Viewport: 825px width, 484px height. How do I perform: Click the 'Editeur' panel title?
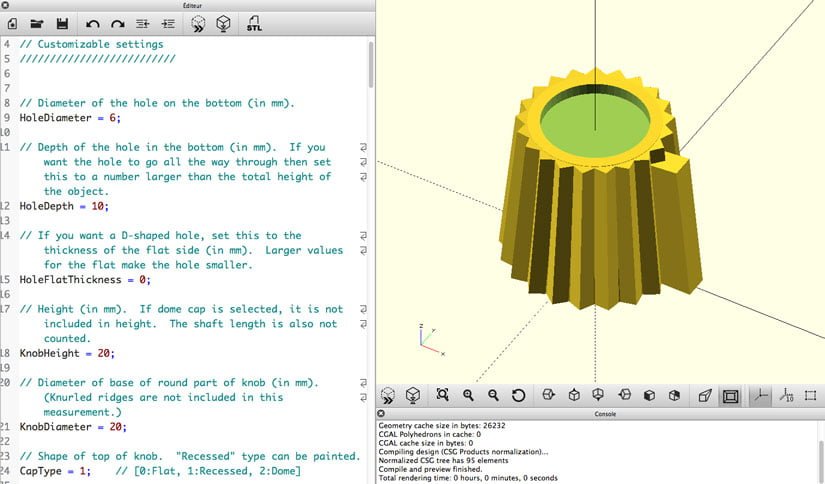192,5
